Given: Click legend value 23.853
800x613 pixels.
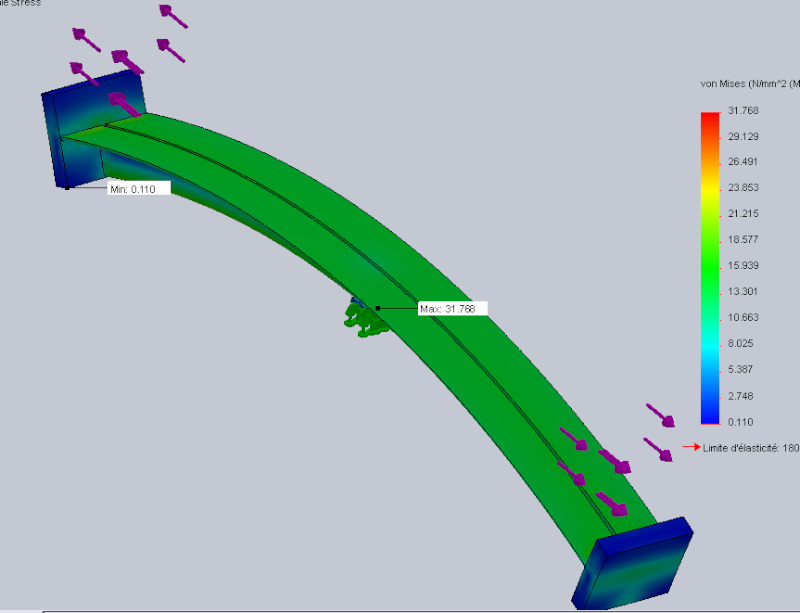Looking at the screenshot, I should (x=743, y=188).
